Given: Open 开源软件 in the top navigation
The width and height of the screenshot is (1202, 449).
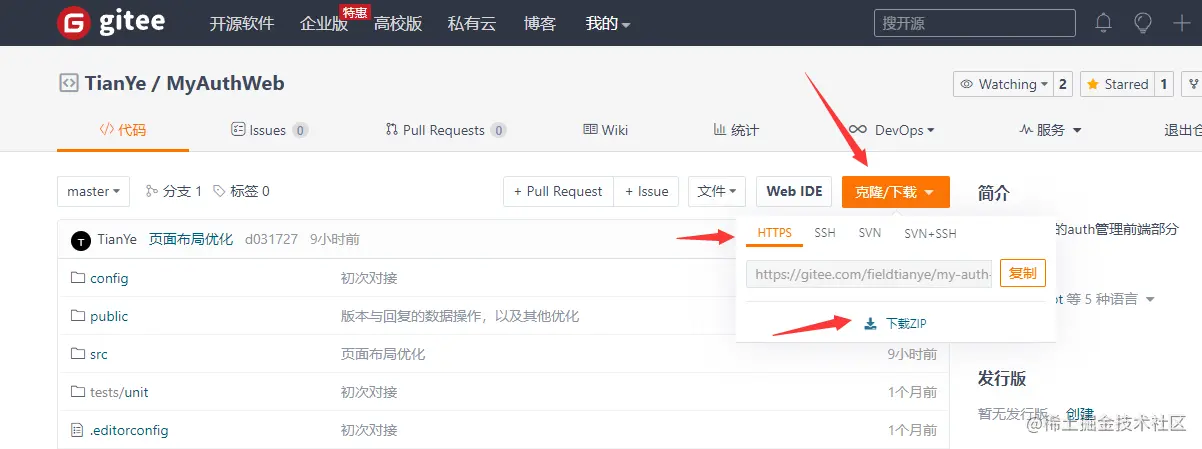Looking at the screenshot, I should pyautogui.click(x=241, y=23).
